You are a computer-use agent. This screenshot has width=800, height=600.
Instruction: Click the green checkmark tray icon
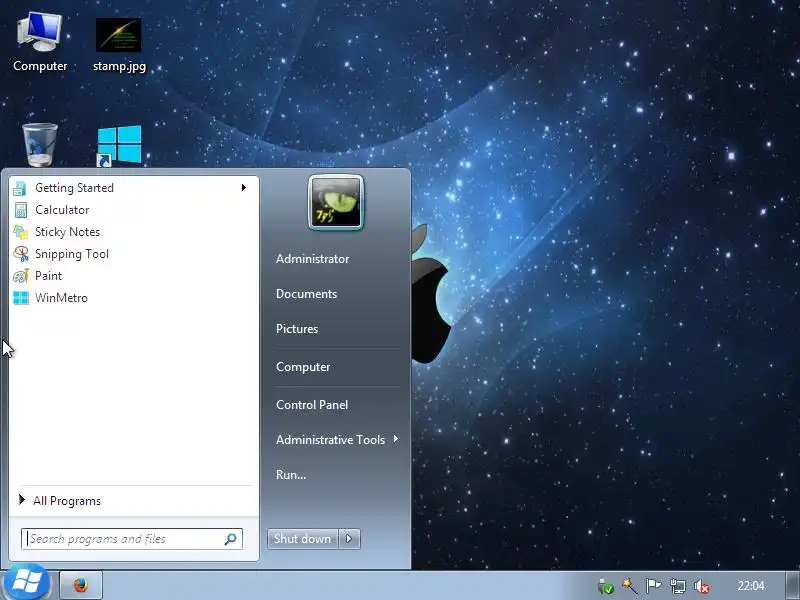click(606, 587)
